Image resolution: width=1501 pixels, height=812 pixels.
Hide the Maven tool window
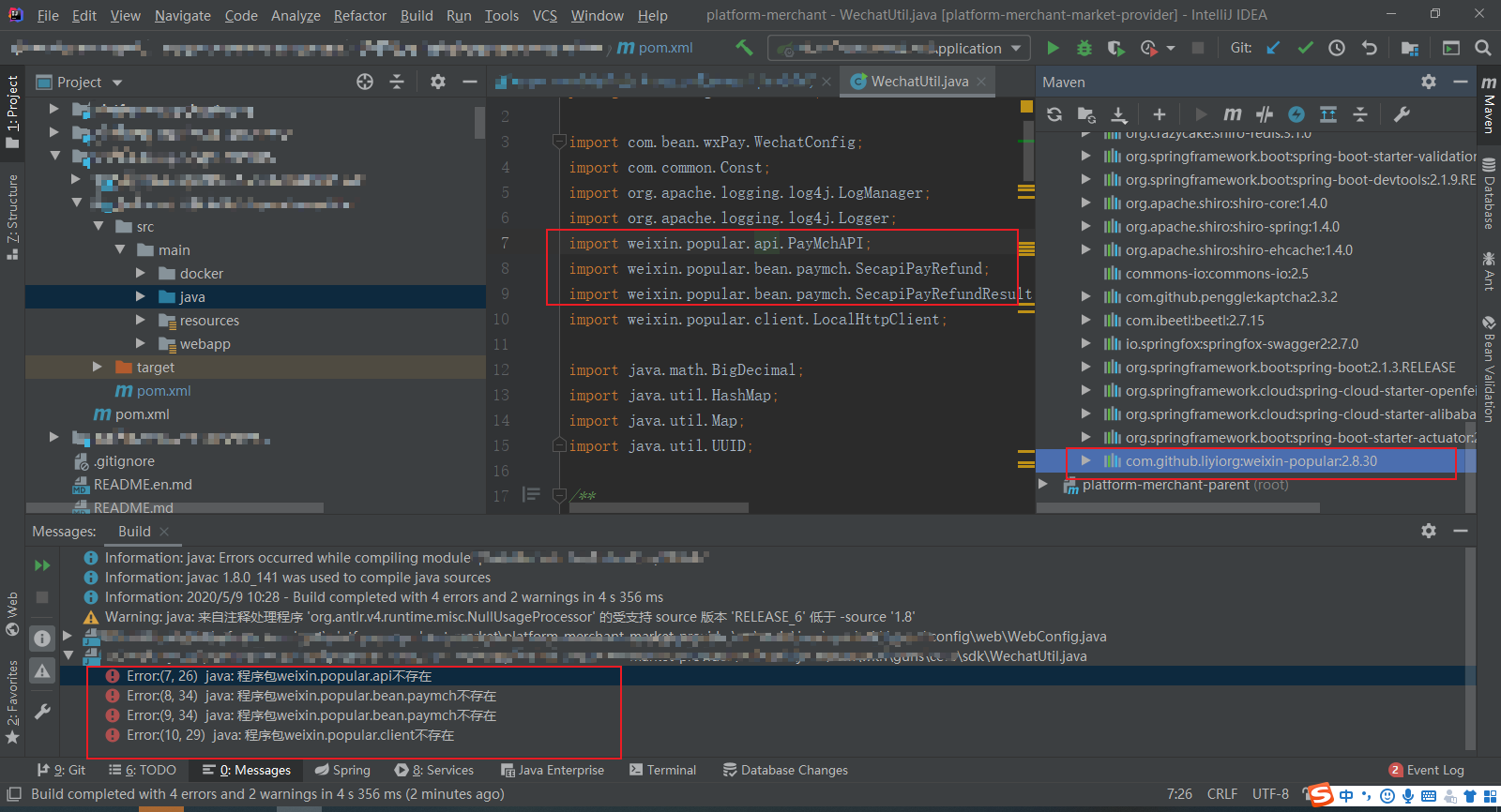click(1461, 82)
